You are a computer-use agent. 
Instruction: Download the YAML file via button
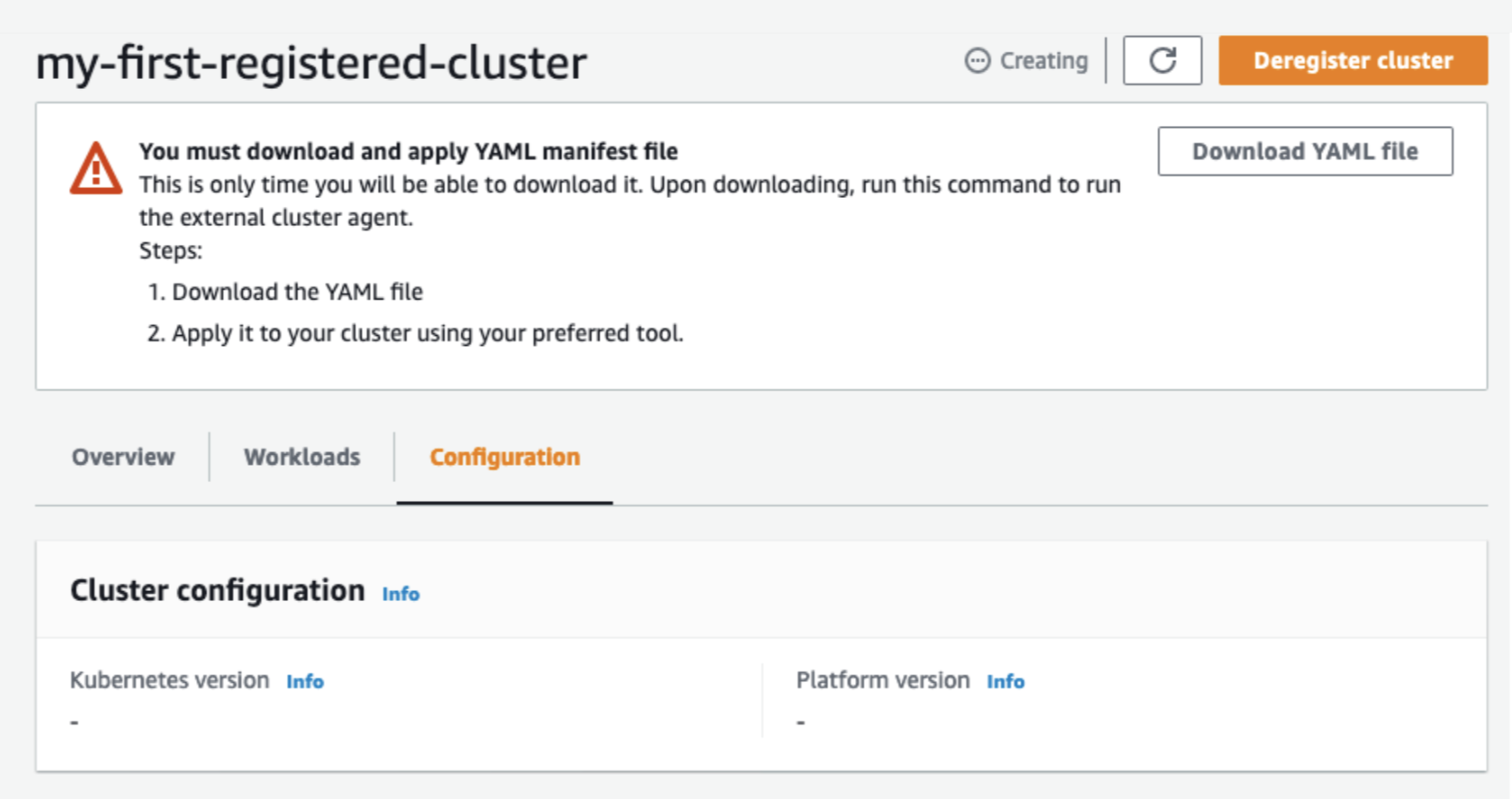[1304, 152]
